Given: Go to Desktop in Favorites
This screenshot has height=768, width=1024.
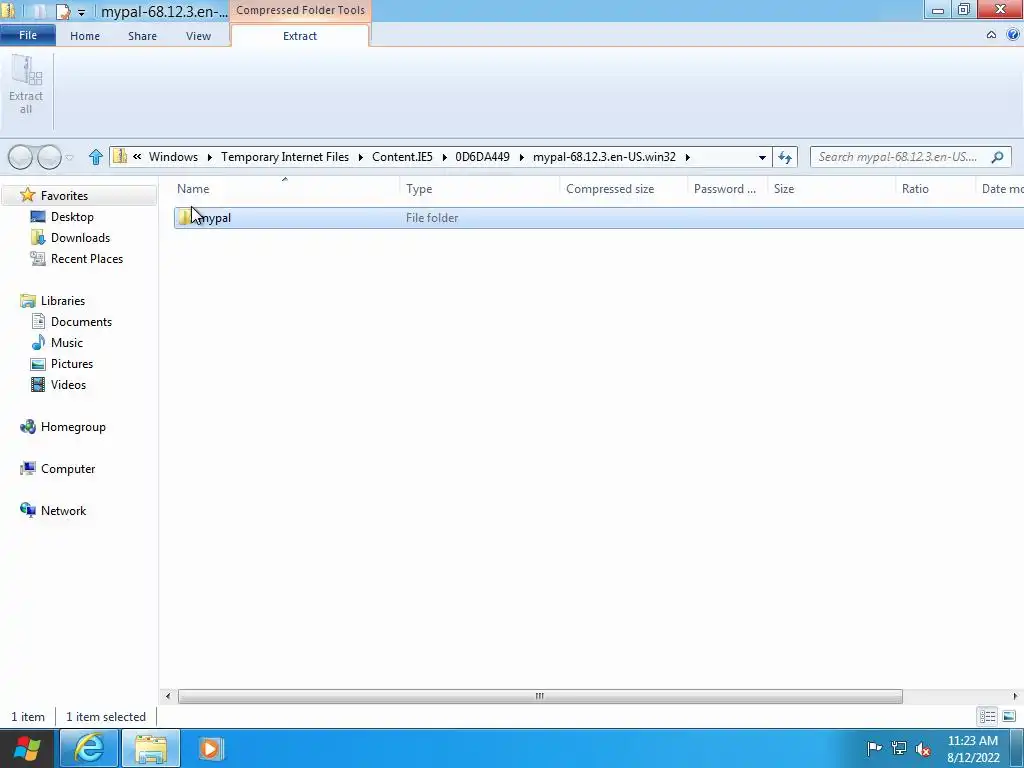Looking at the screenshot, I should [72, 216].
